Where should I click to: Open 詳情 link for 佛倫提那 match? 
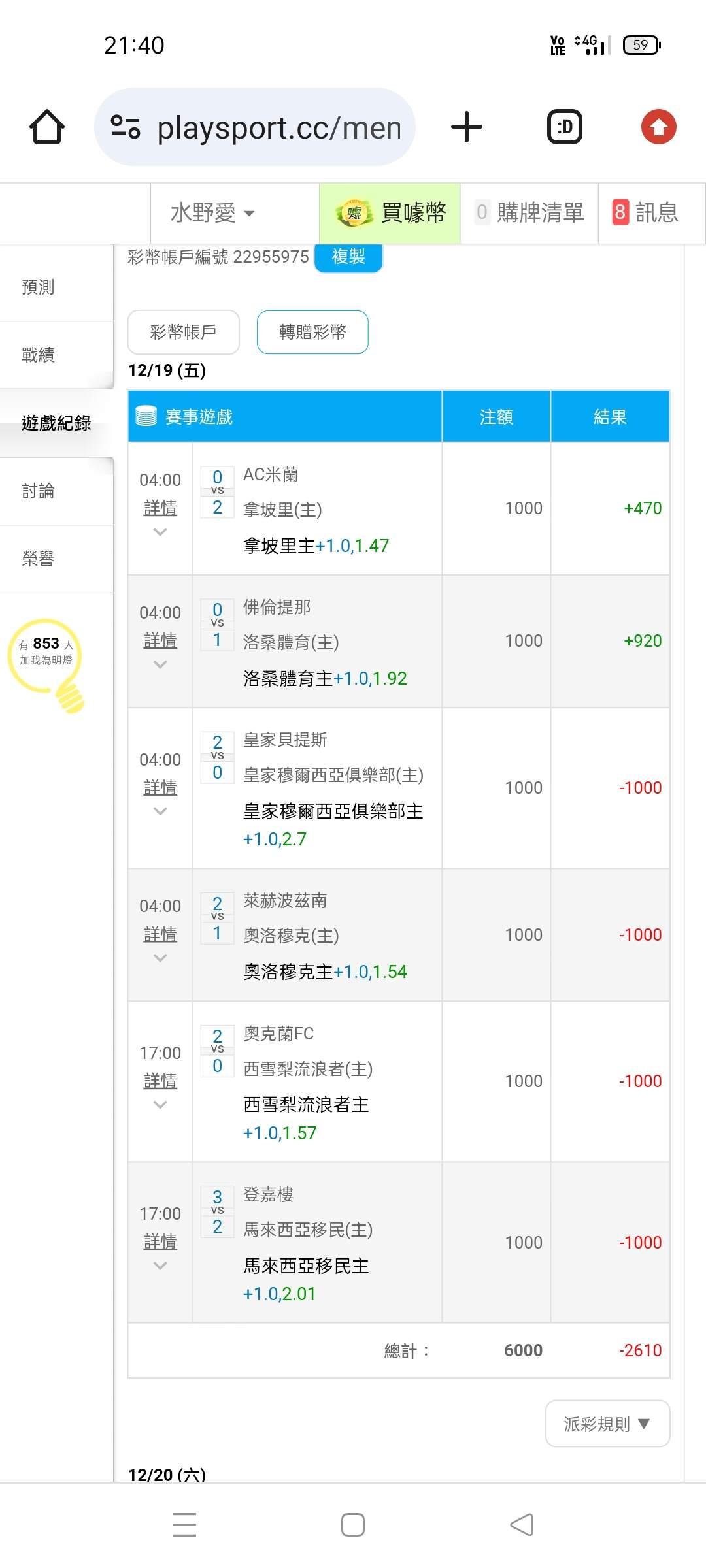[x=160, y=641]
